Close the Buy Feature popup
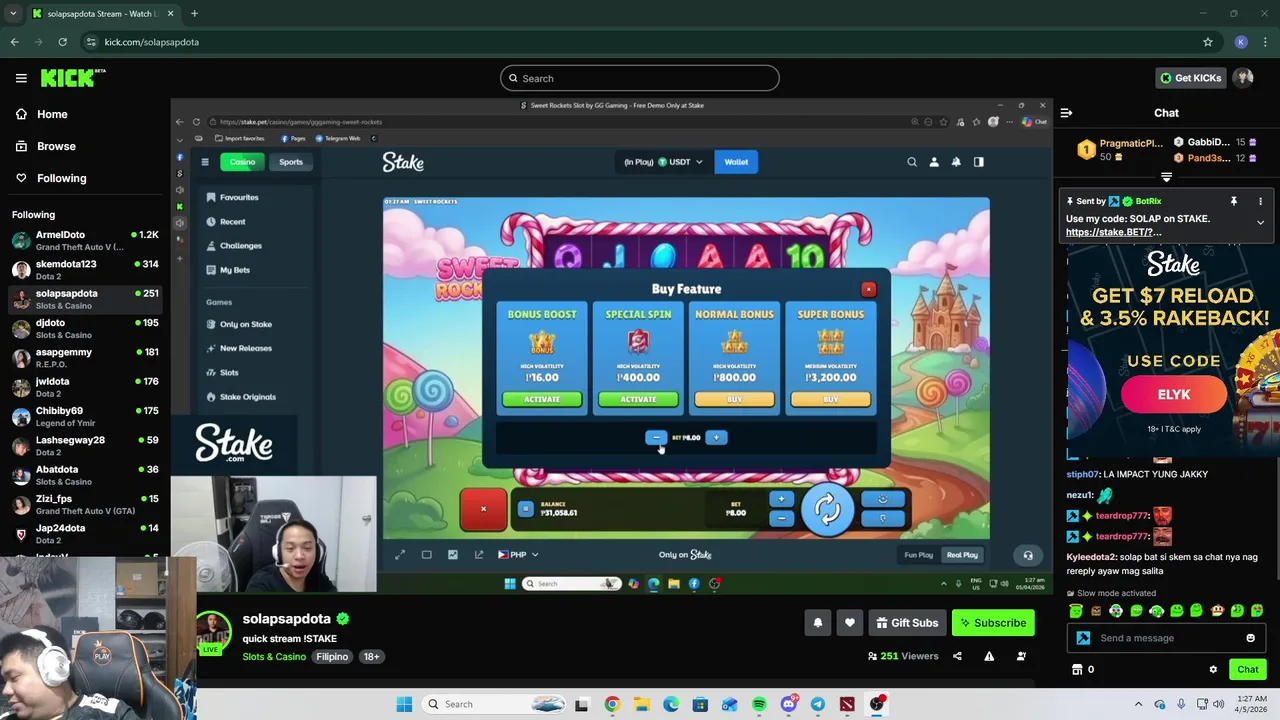The height and width of the screenshot is (720, 1280). coord(868,289)
